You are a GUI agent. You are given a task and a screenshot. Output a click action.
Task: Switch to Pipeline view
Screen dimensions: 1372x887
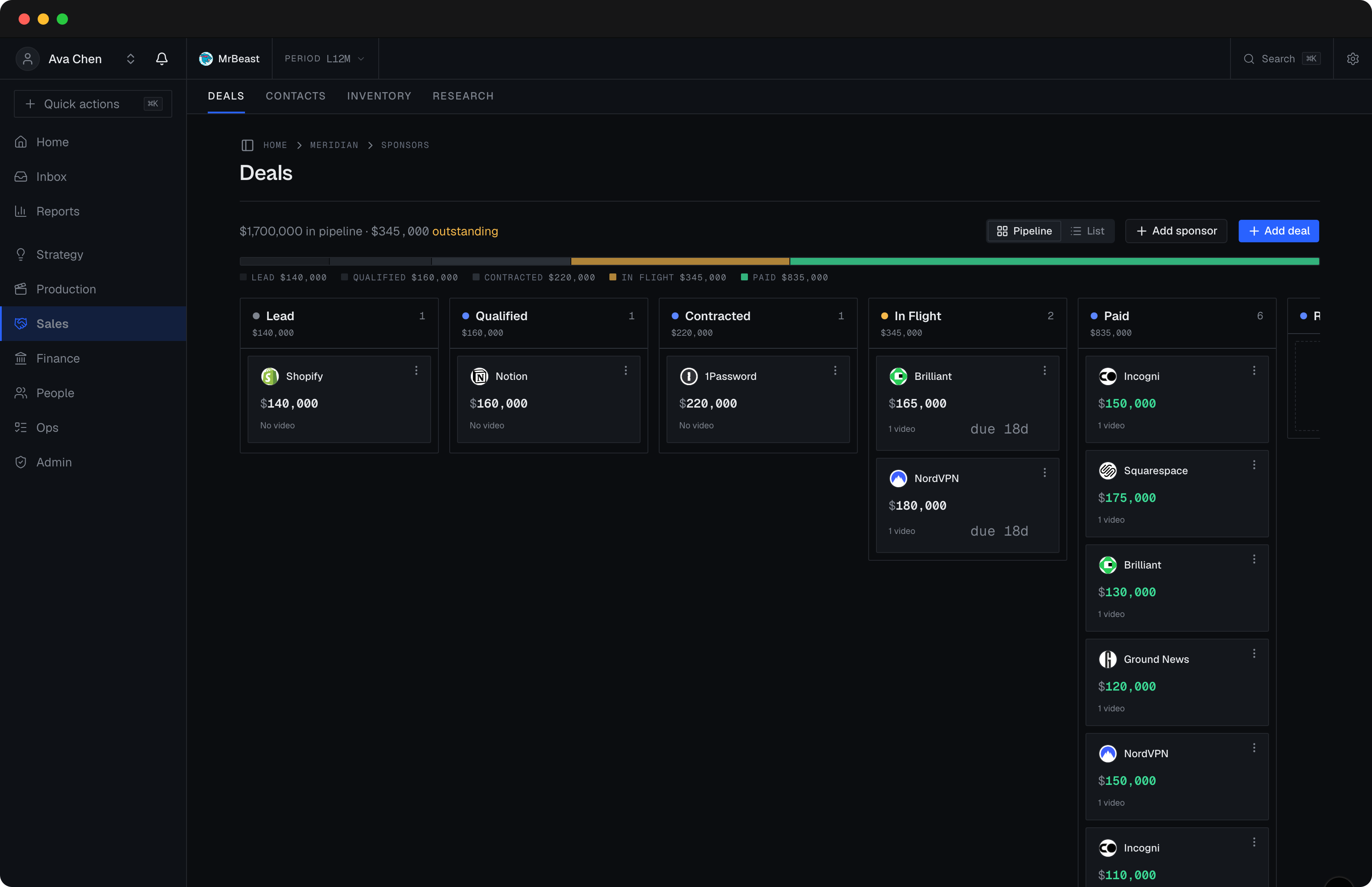tap(1025, 231)
